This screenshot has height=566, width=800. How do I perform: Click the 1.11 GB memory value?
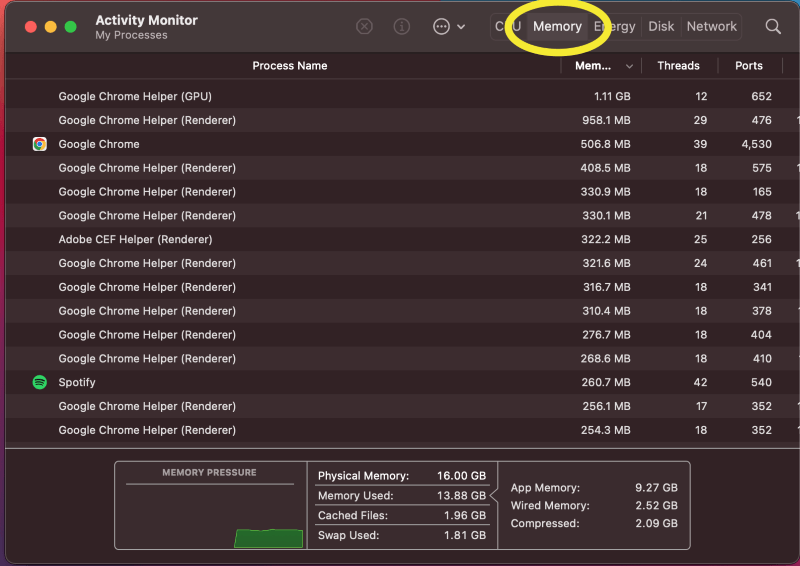click(x=612, y=96)
